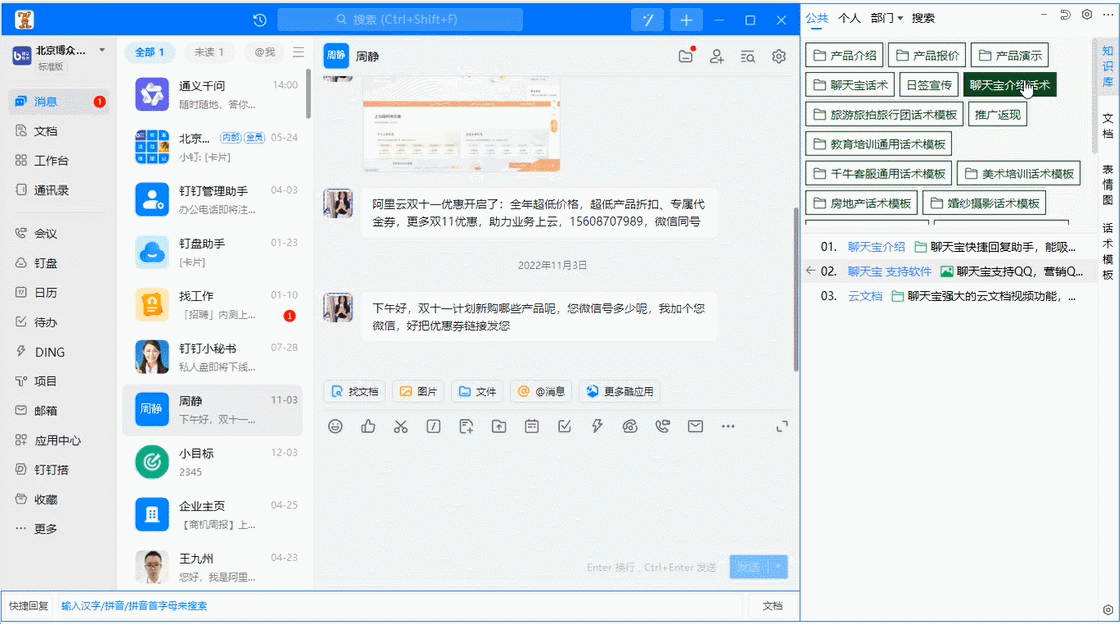Open the 产品介绍 folder
Screen dimensions: 1120x624
tap(844, 55)
